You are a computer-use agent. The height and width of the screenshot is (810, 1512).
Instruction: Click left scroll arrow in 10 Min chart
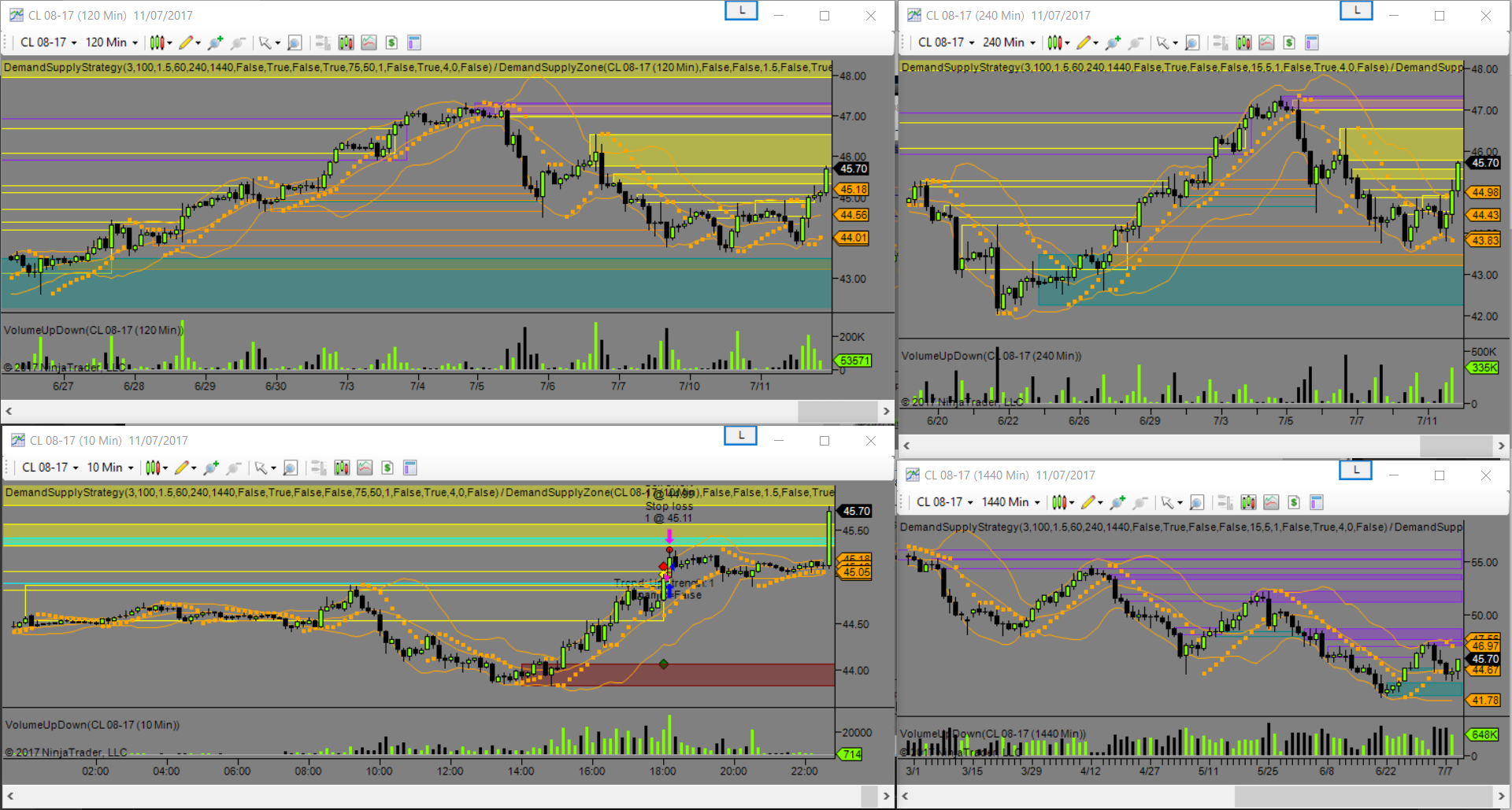pos(10,796)
